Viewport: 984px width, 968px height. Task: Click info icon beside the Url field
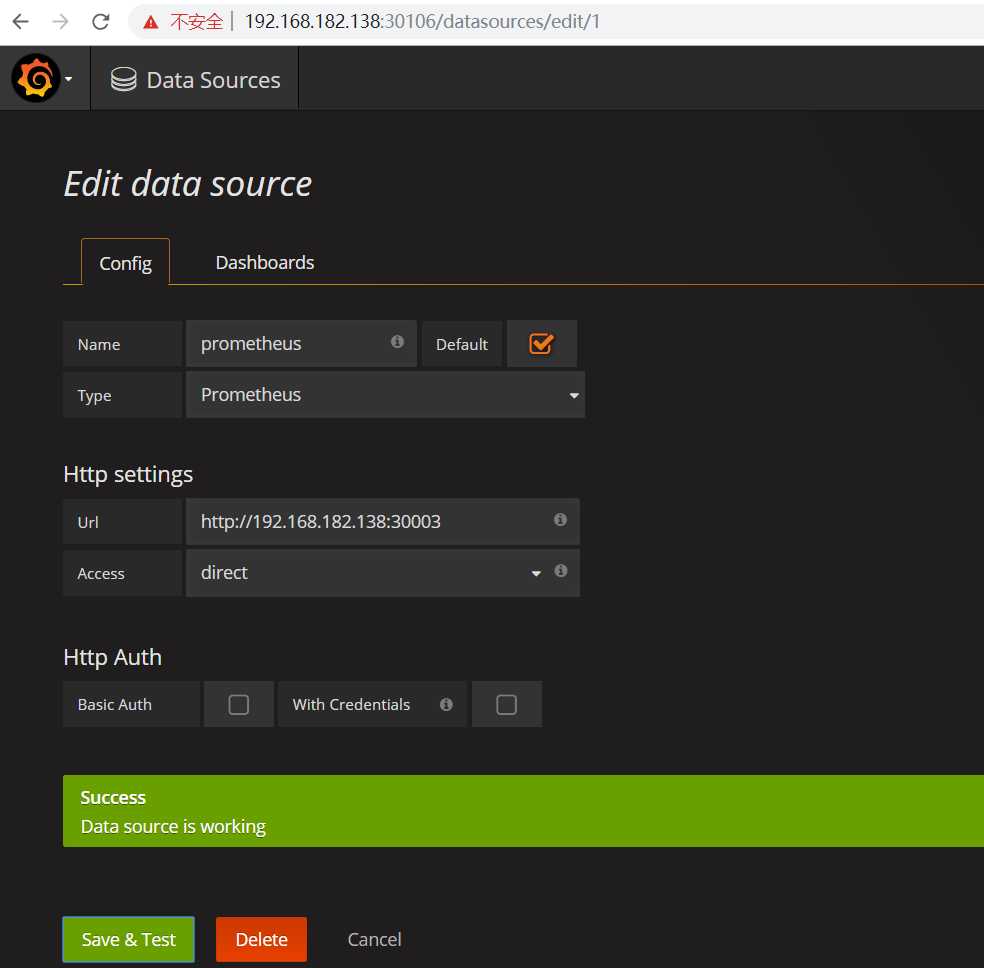click(x=560, y=519)
